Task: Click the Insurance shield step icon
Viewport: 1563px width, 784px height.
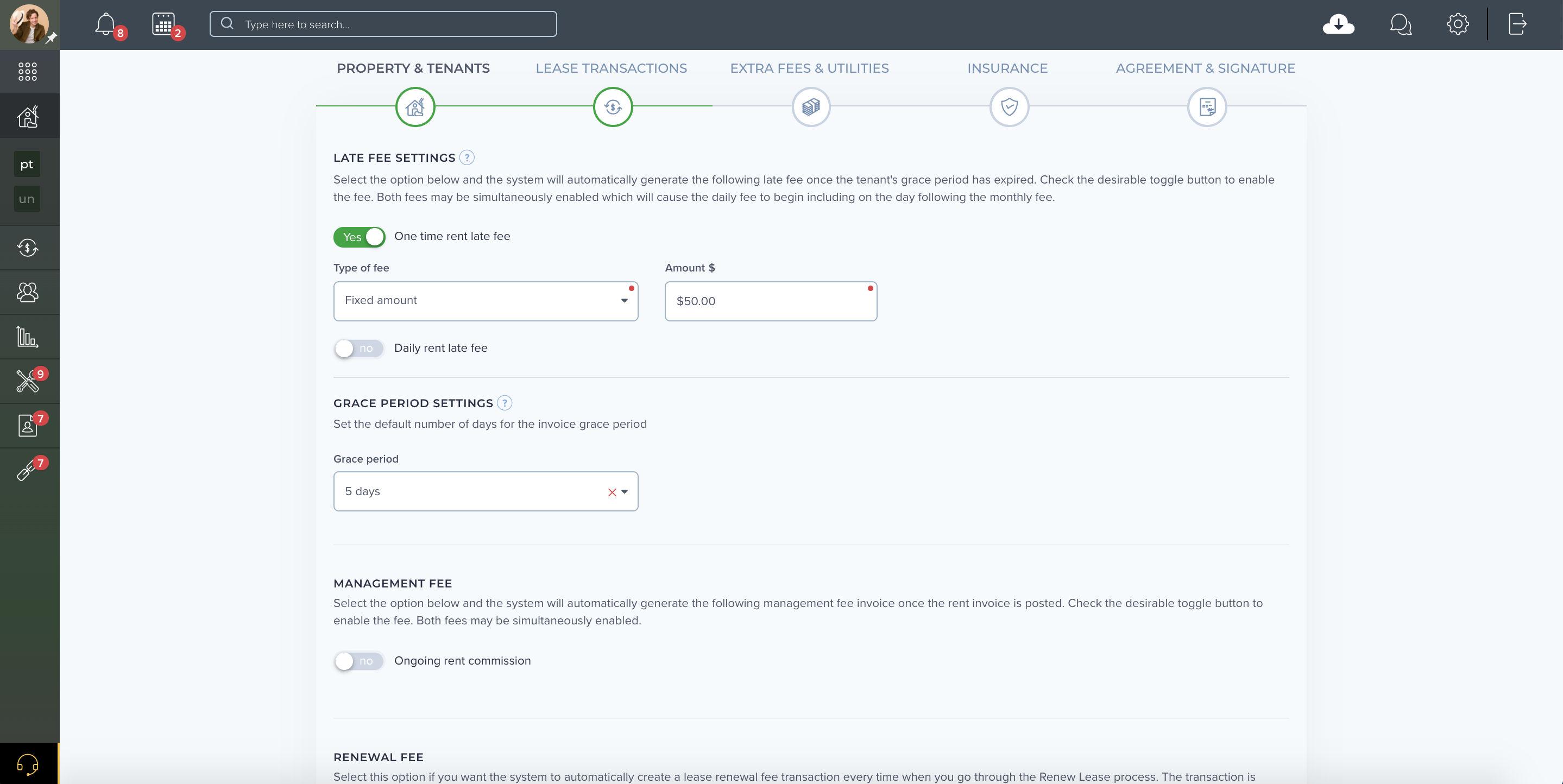Action: point(1009,108)
